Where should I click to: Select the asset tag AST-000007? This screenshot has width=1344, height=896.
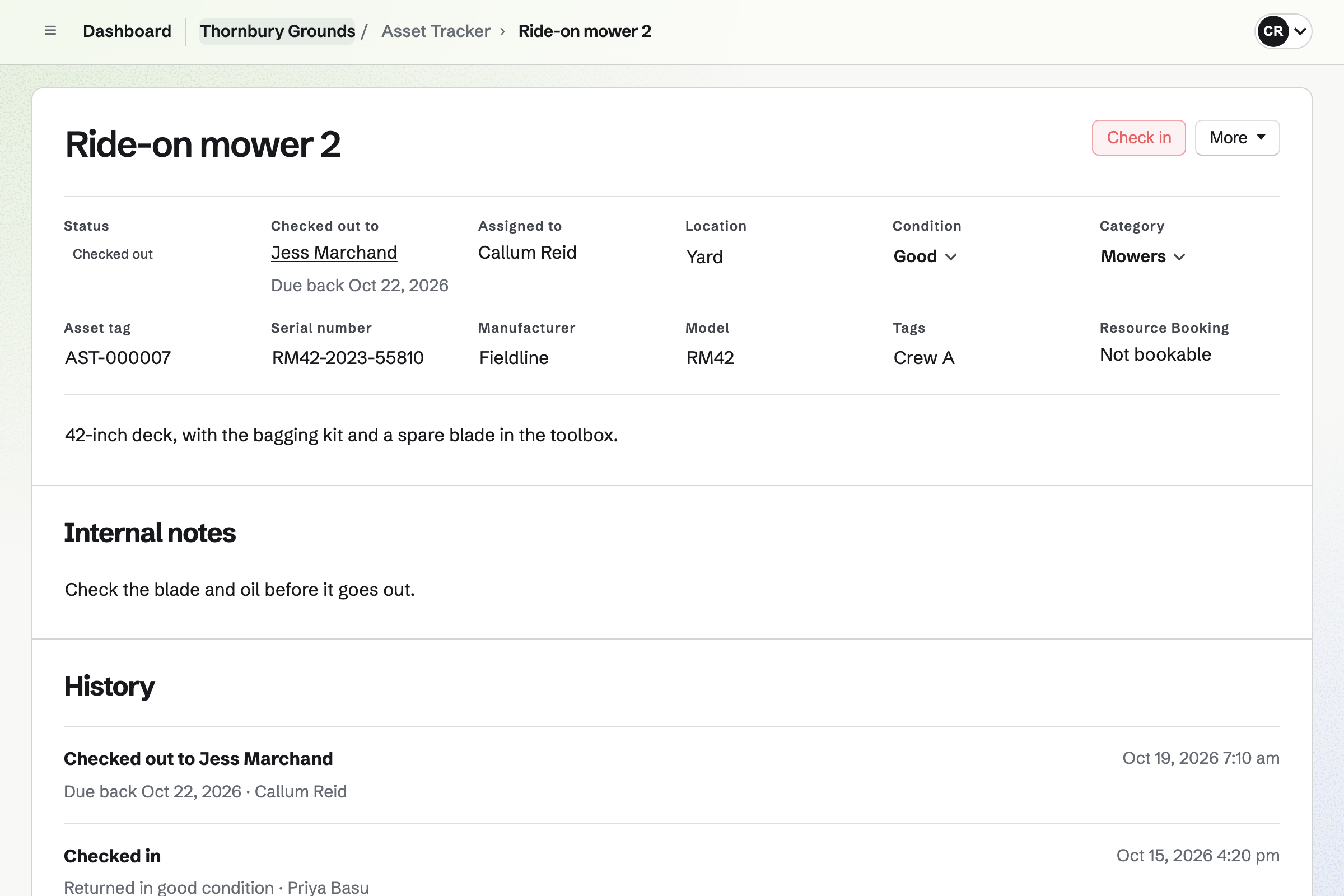(118, 358)
